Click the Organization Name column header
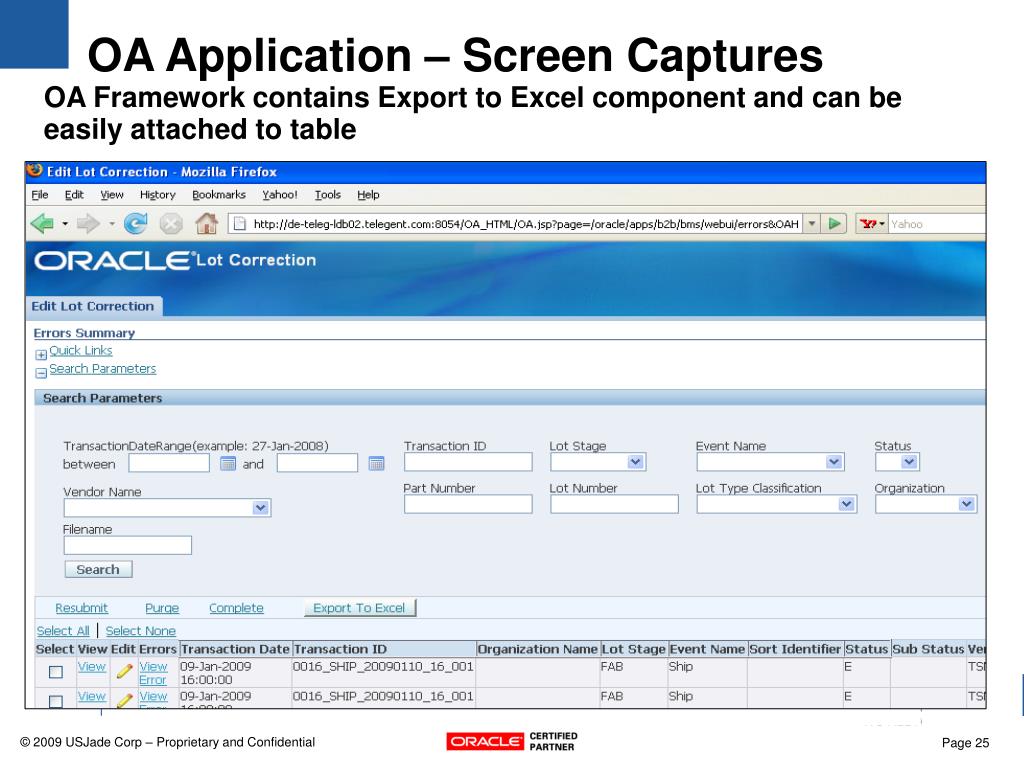Image resolution: width=1024 pixels, height=768 pixels. [x=537, y=649]
